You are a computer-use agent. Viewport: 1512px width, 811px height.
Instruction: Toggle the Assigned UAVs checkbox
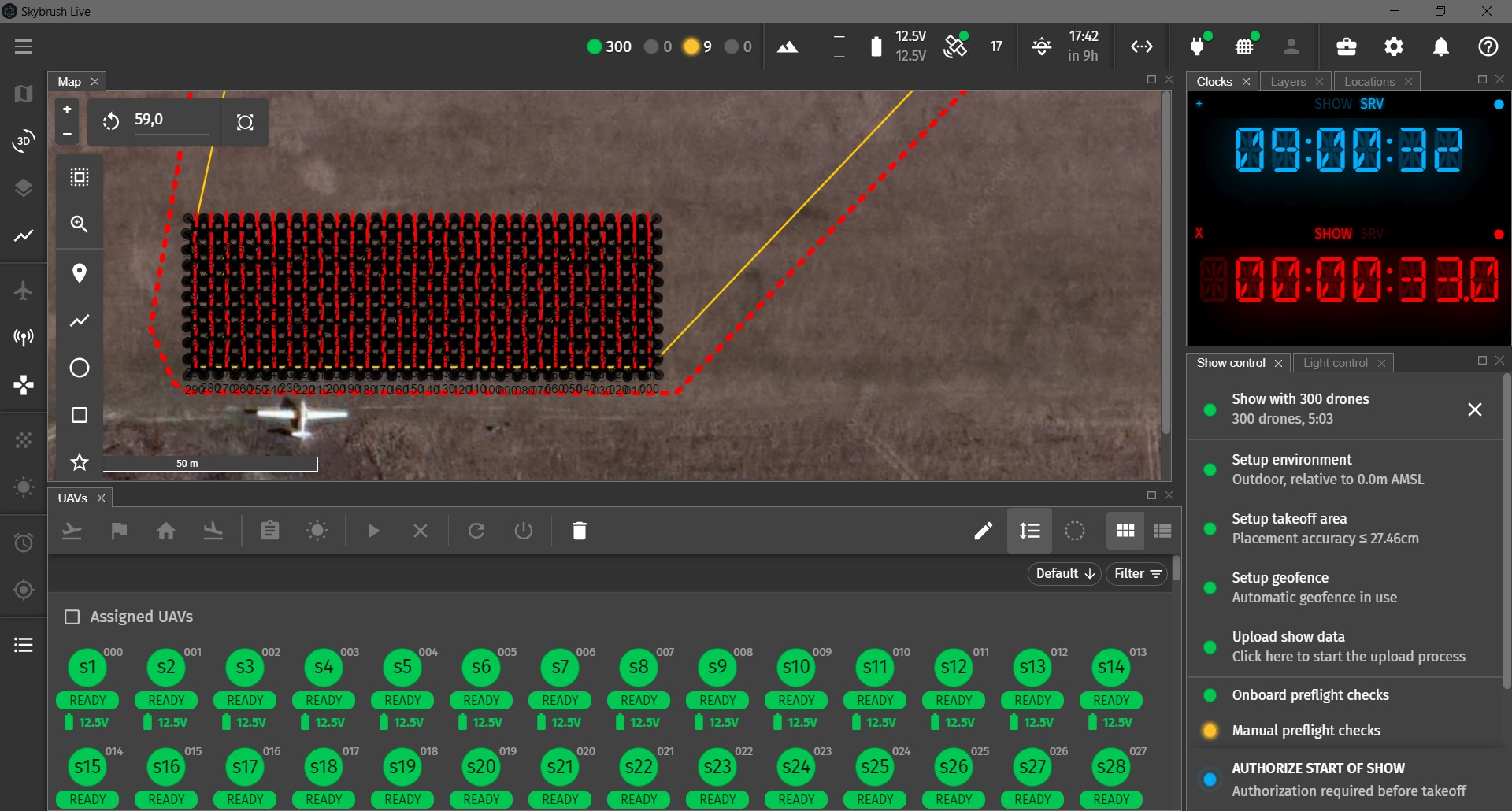click(x=71, y=617)
